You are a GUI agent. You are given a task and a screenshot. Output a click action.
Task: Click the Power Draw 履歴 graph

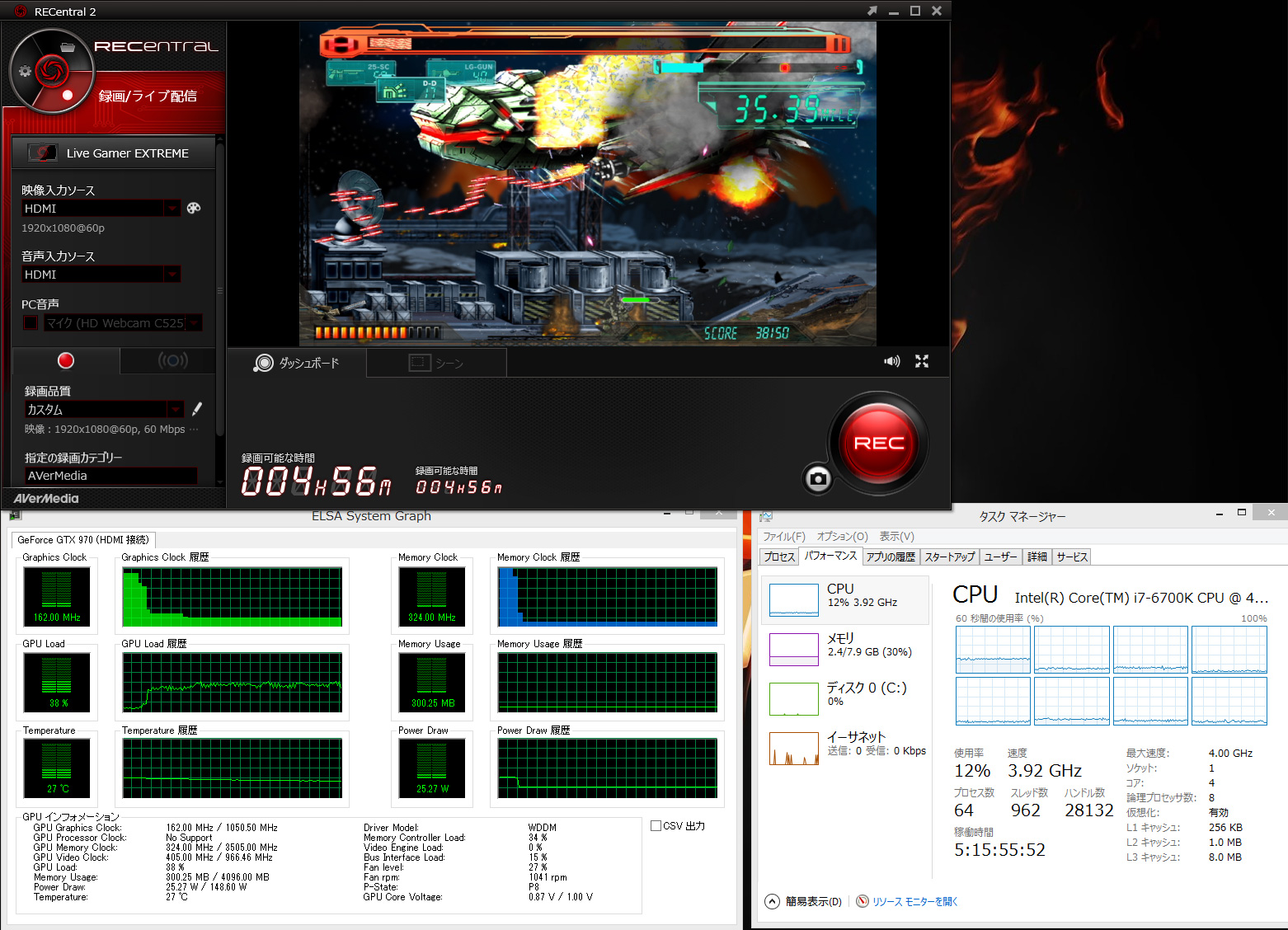(608, 768)
